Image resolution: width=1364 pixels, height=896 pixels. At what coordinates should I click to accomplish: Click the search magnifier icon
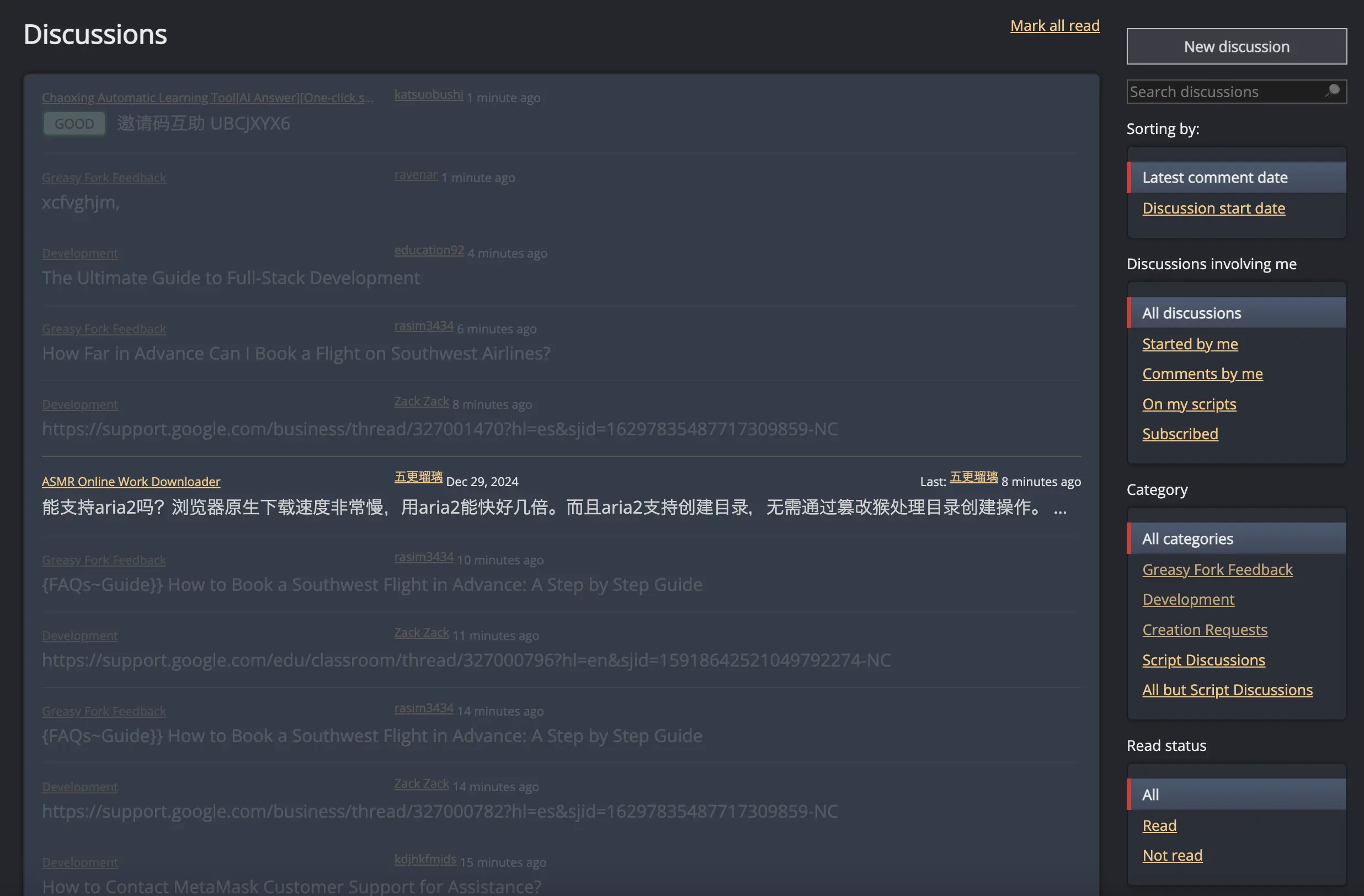(x=1333, y=91)
